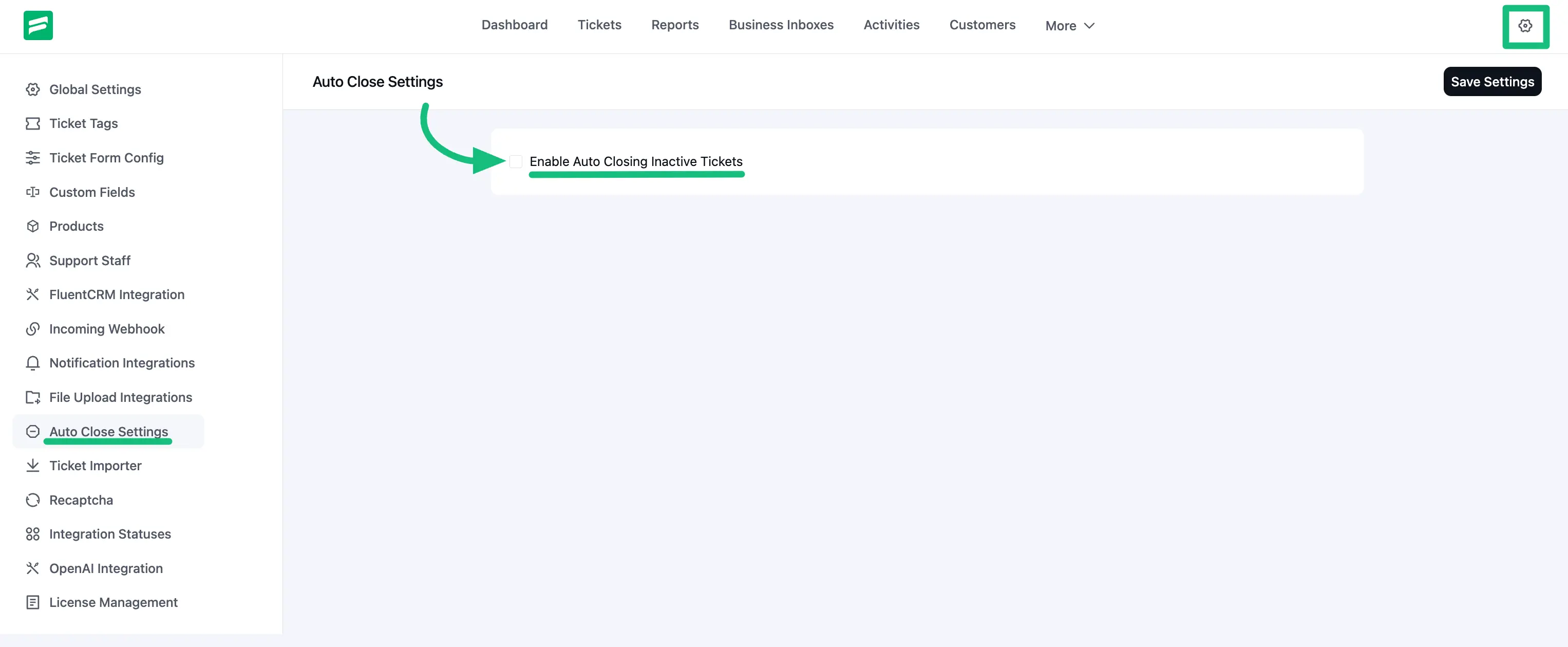
Task: Click the Products box icon
Action: (x=33, y=226)
